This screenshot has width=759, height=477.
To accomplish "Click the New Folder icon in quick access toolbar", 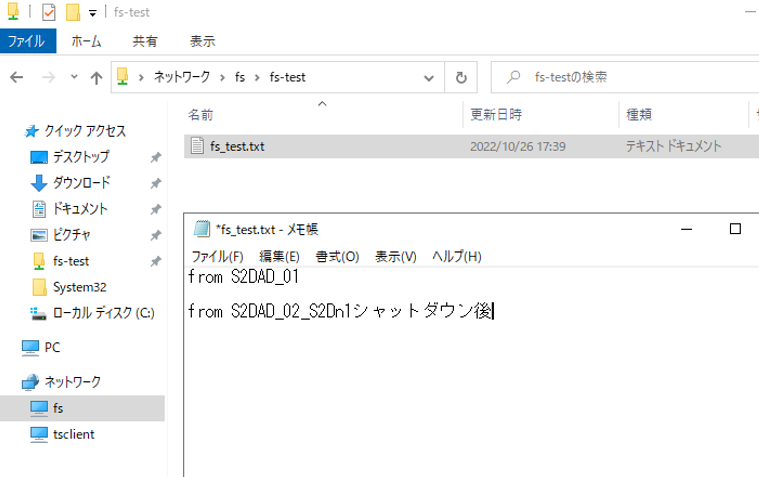I will click(73, 12).
